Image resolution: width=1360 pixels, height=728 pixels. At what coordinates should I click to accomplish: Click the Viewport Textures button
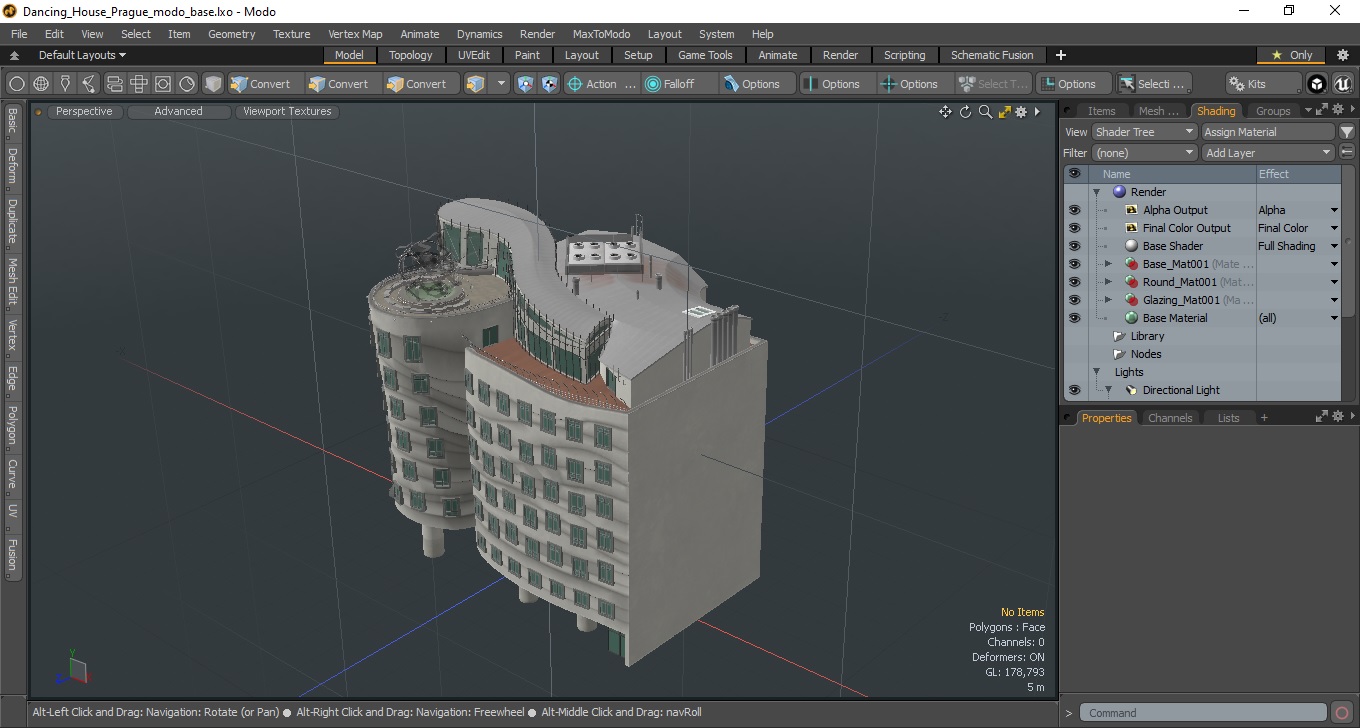(x=287, y=112)
